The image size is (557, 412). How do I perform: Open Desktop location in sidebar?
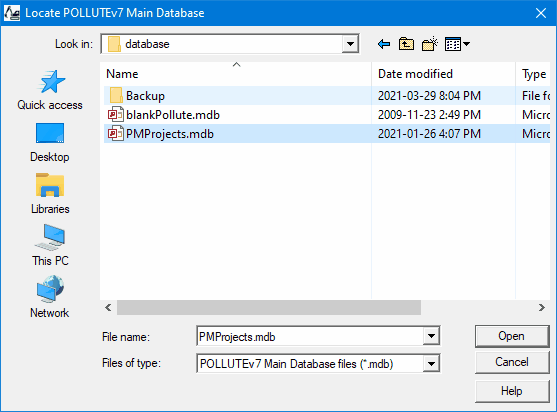[x=50, y=142]
